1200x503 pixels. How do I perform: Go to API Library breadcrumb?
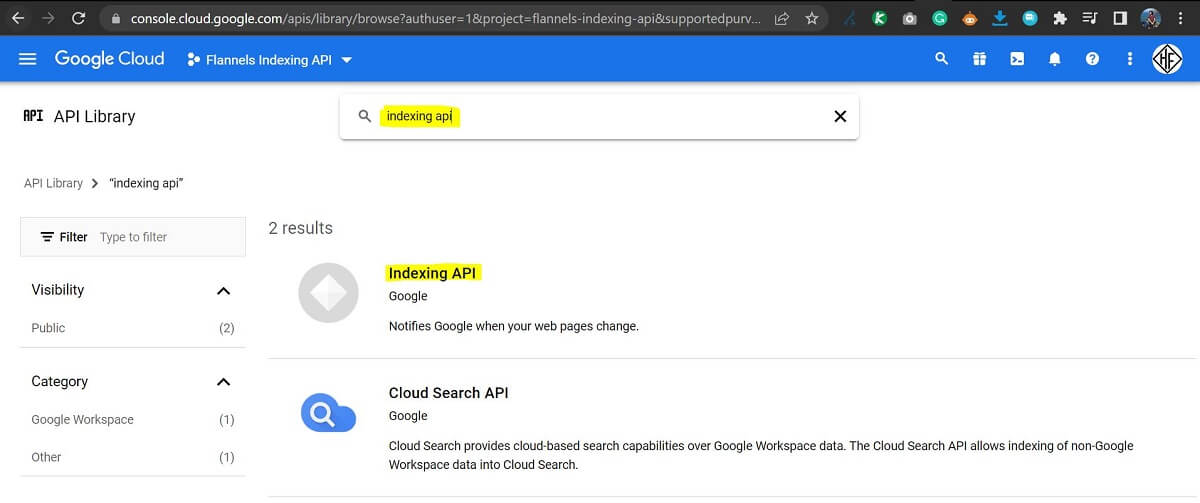tap(53, 183)
